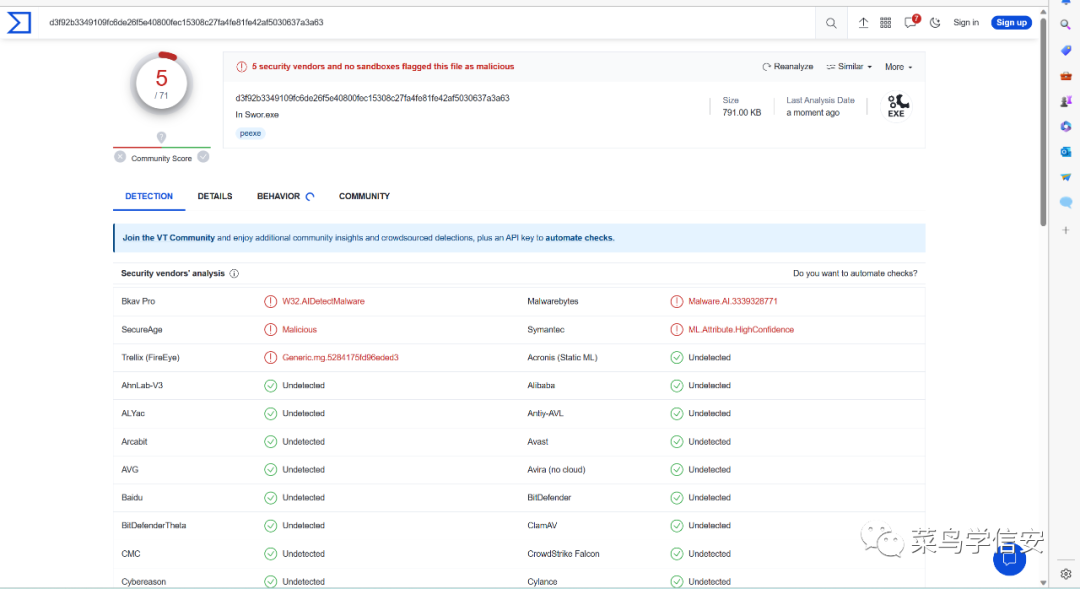Screen dimensions: 1080x589
Task: Click the upload file arrow icon
Action: pyautogui.click(x=863, y=23)
